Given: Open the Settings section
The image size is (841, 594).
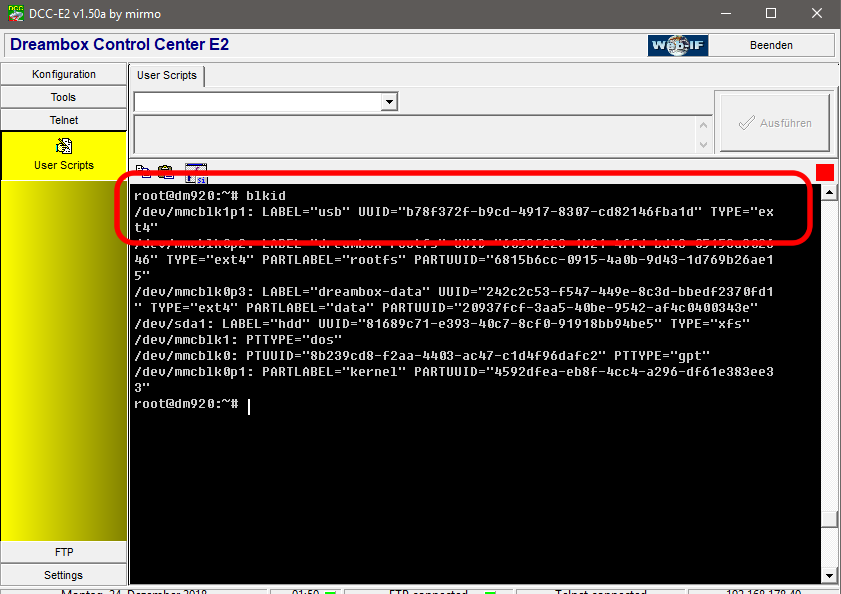Looking at the screenshot, I should click(x=64, y=575).
